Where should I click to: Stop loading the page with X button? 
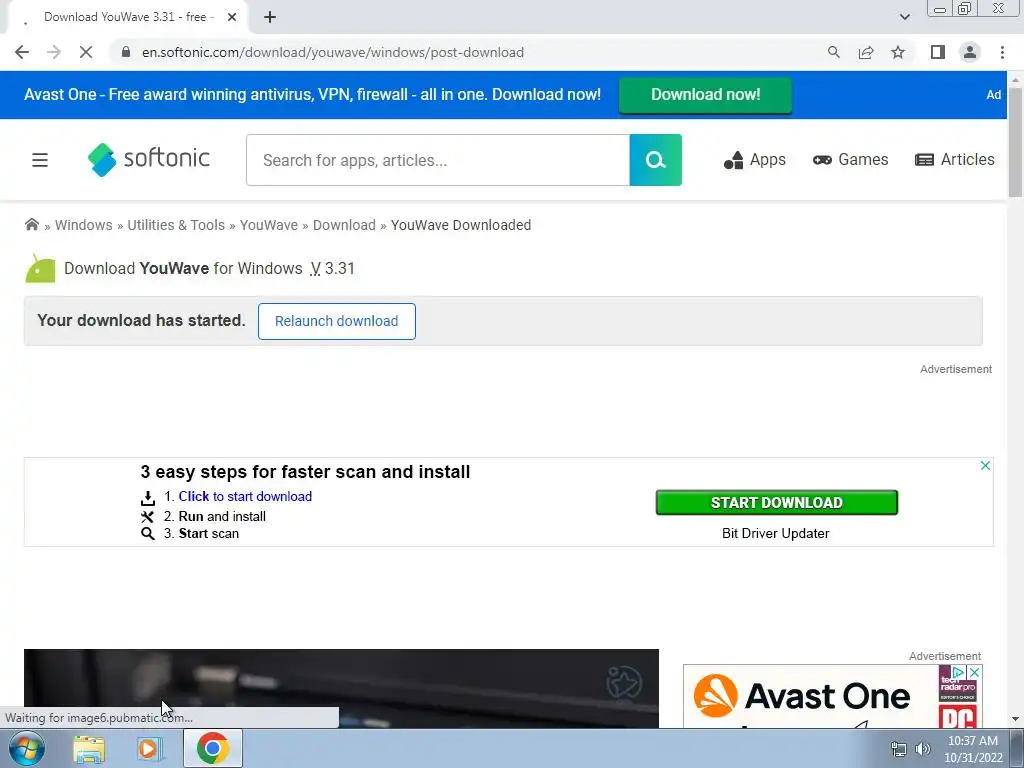pyautogui.click(x=86, y=52)
